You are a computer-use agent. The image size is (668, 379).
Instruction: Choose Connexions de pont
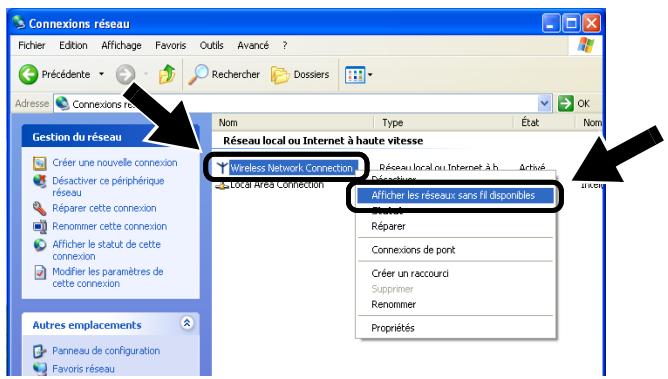click(455, 250)
